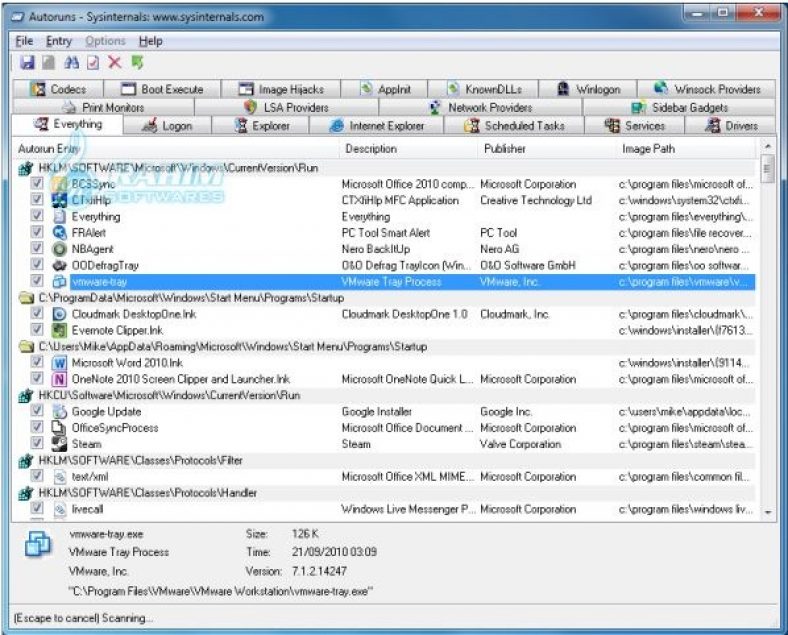788x635 pixels.
Task: Click the FRAlert entry icon
Action: pyautogui.click(x=59, y=233)
